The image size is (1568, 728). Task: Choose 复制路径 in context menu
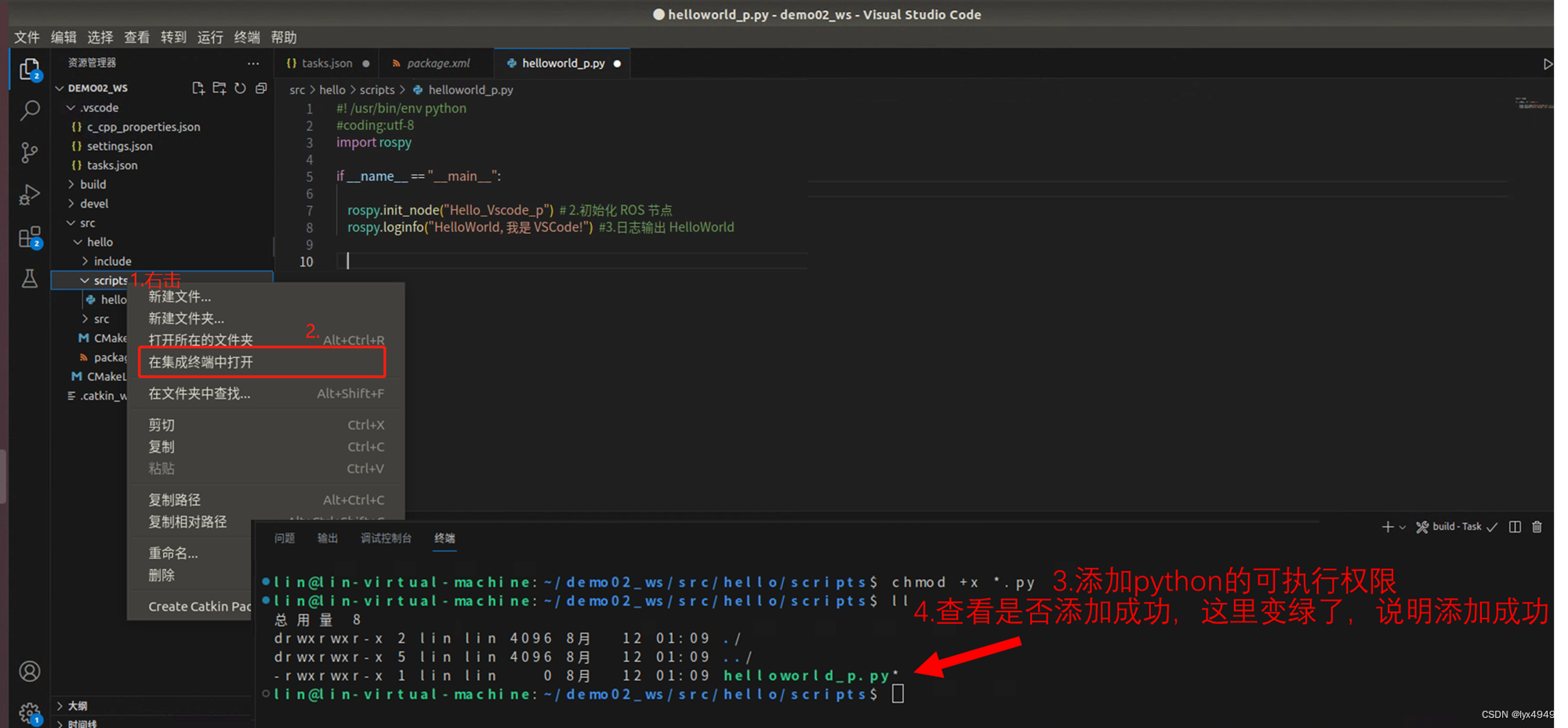pyautogui.click(x=267, y=500)
